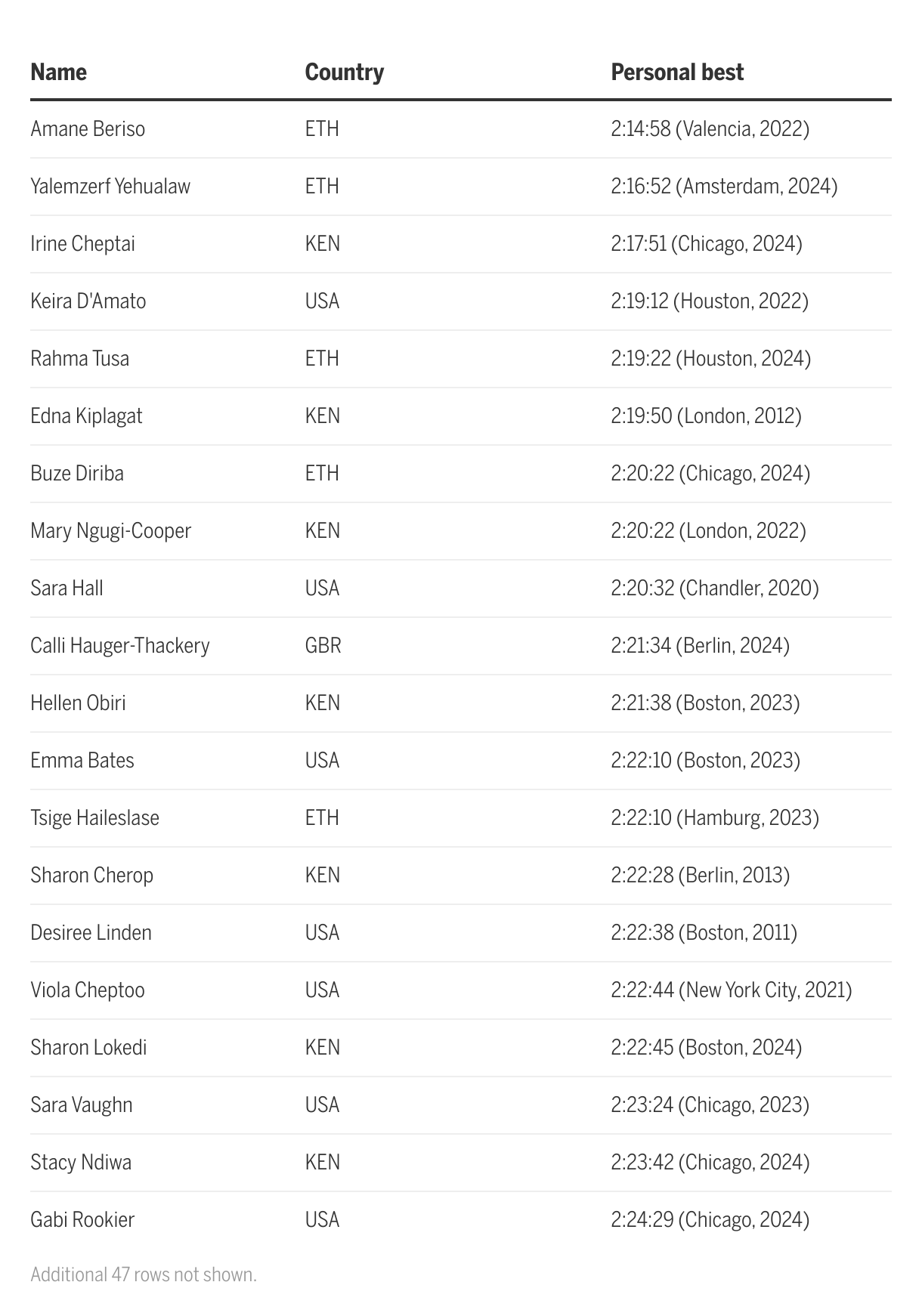Click the Name column header
The height and width of the screenshot is (1316, 922).
(x=58, y=73)
